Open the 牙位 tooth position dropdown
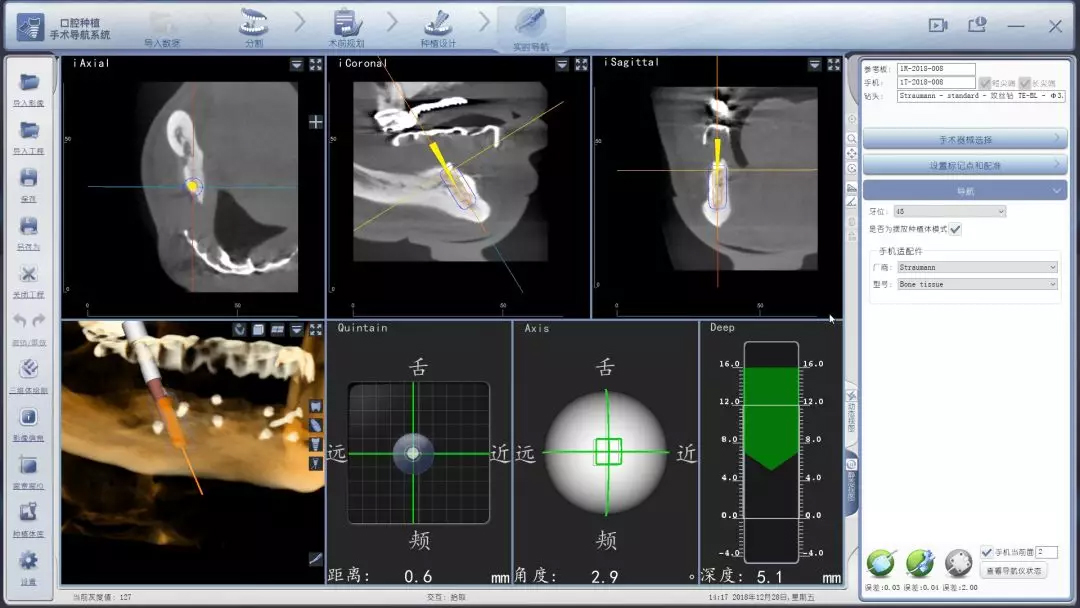1080x608 pixels. pos(951,211)
